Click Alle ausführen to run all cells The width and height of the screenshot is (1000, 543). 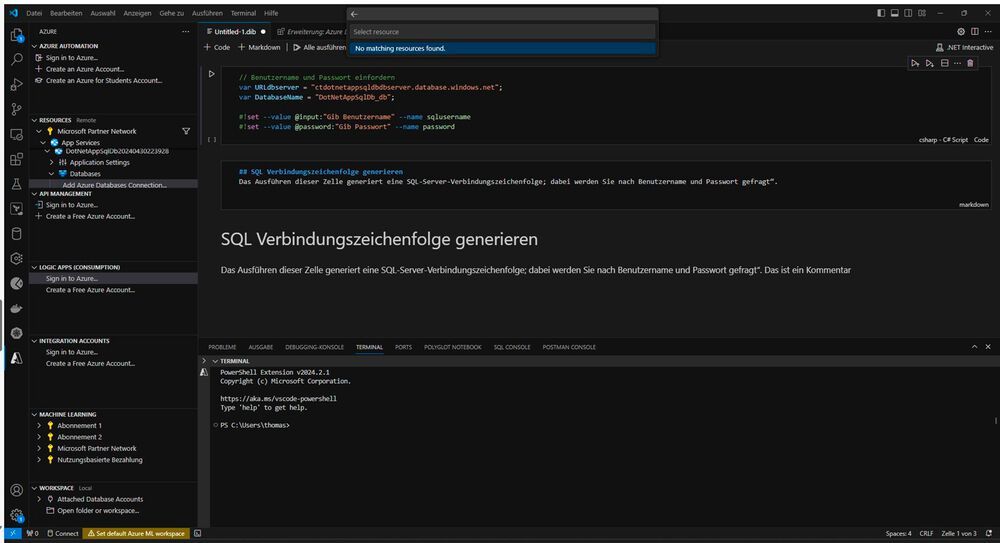(x=320, y=47)
